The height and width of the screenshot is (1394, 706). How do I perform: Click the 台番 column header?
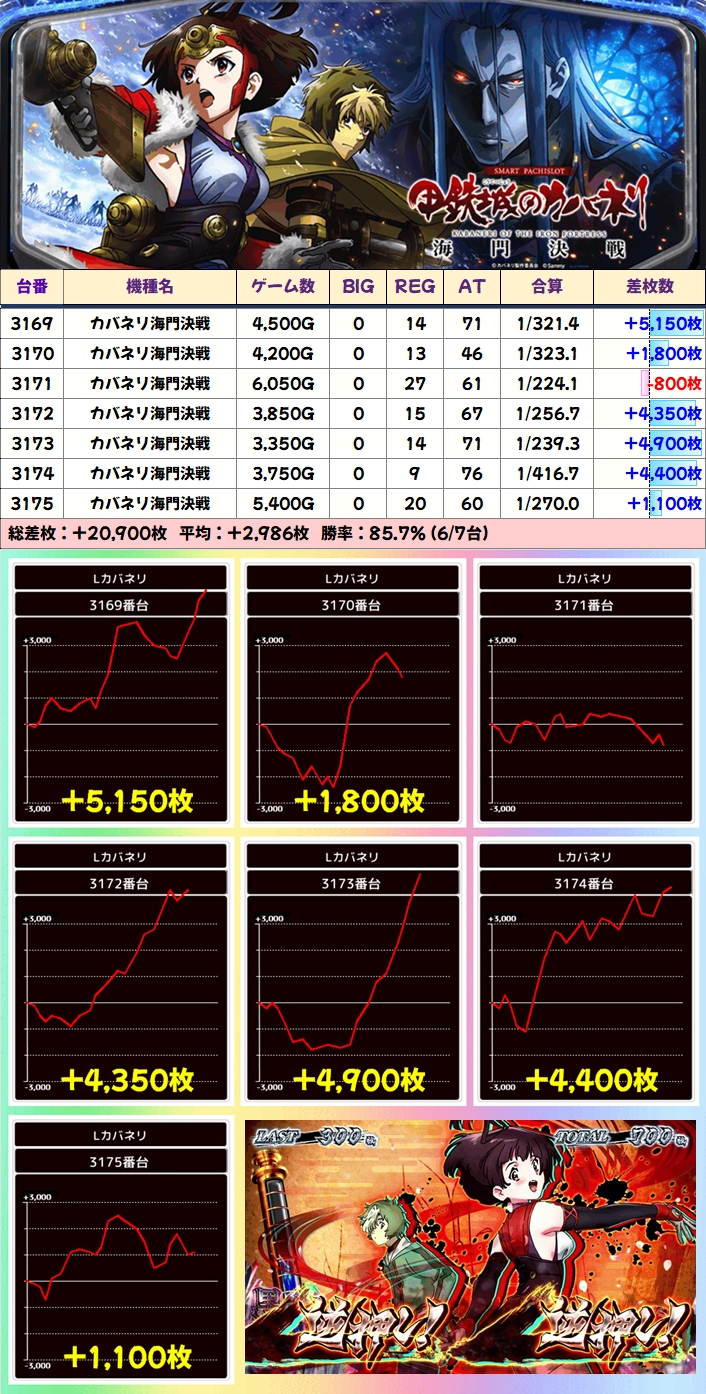click(32, 287)
